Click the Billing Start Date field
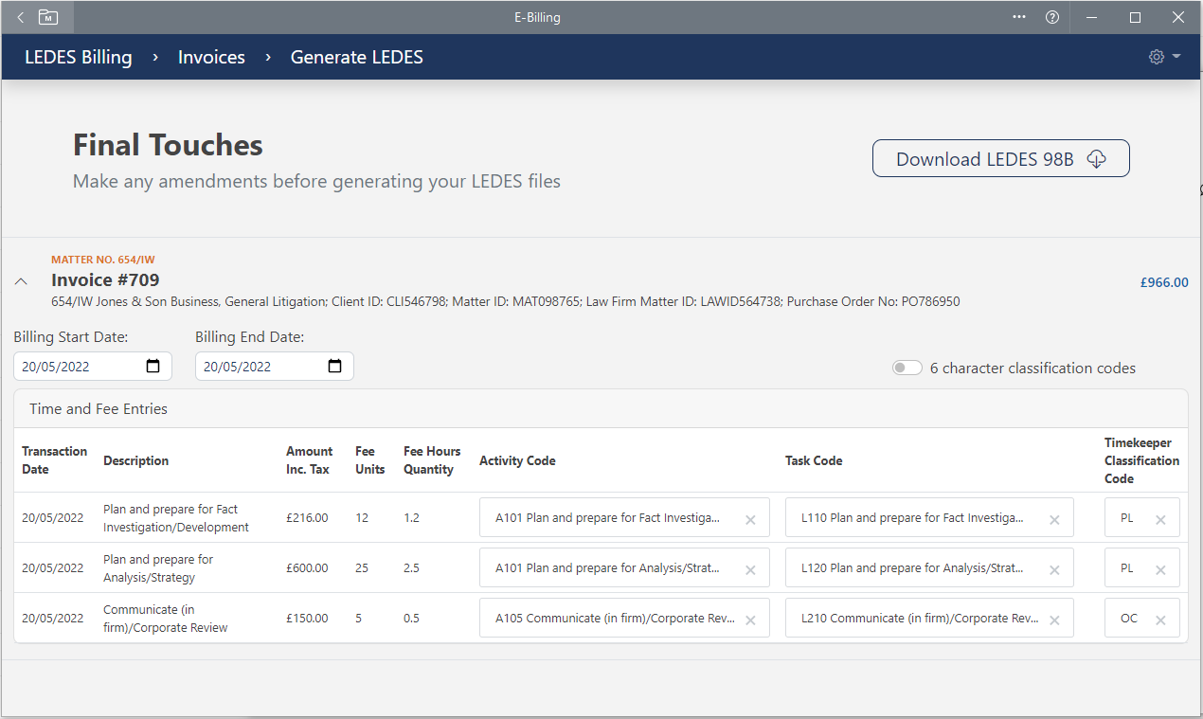This screenshot has width=1203, height=719. pos(78,366)
